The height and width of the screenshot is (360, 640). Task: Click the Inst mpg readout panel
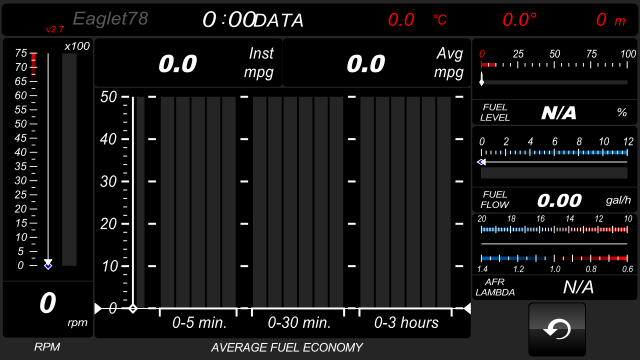point(189,63)
